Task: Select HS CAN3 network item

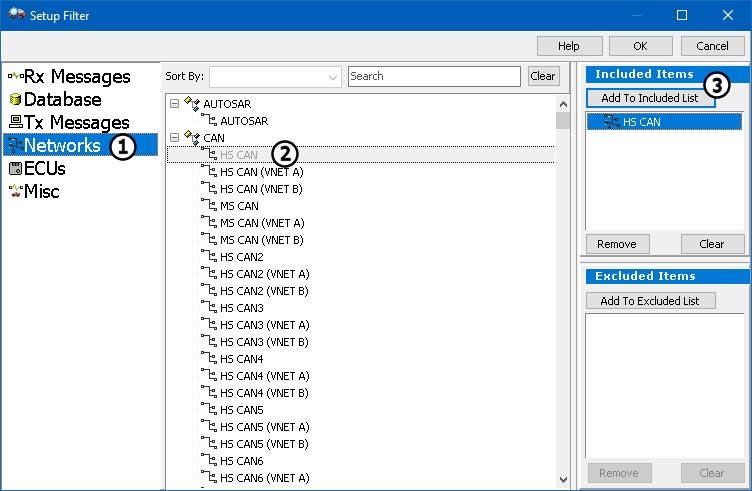Action: point(241,308)
